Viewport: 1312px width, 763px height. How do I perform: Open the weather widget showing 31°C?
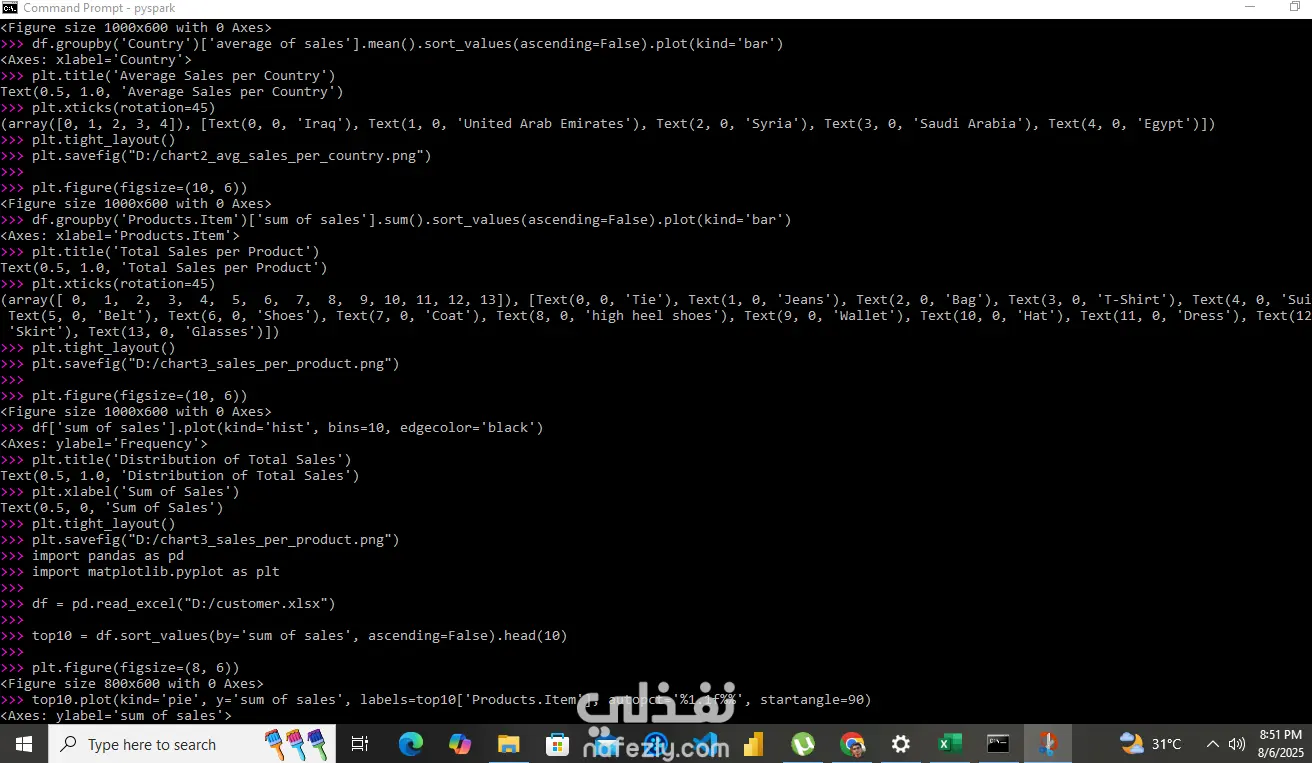[x=1151, y=744]
